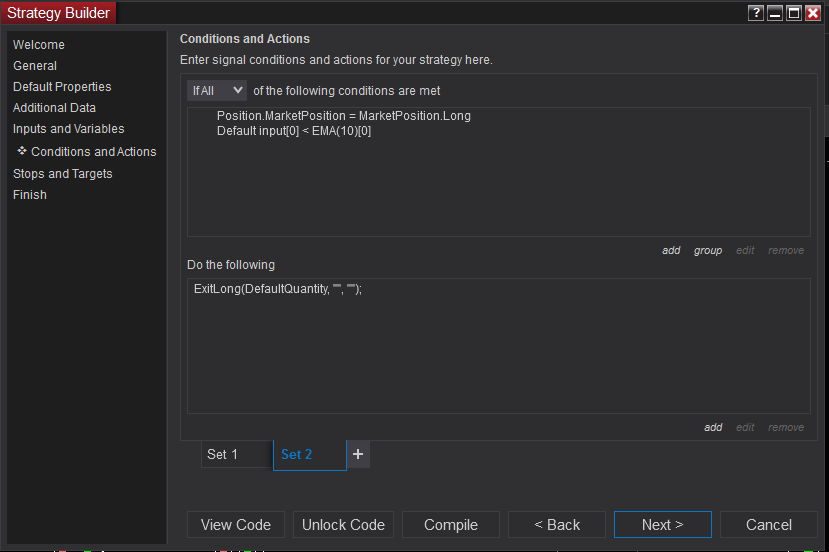
Task: Click add link under actions list
Action: tap(713, 427)
